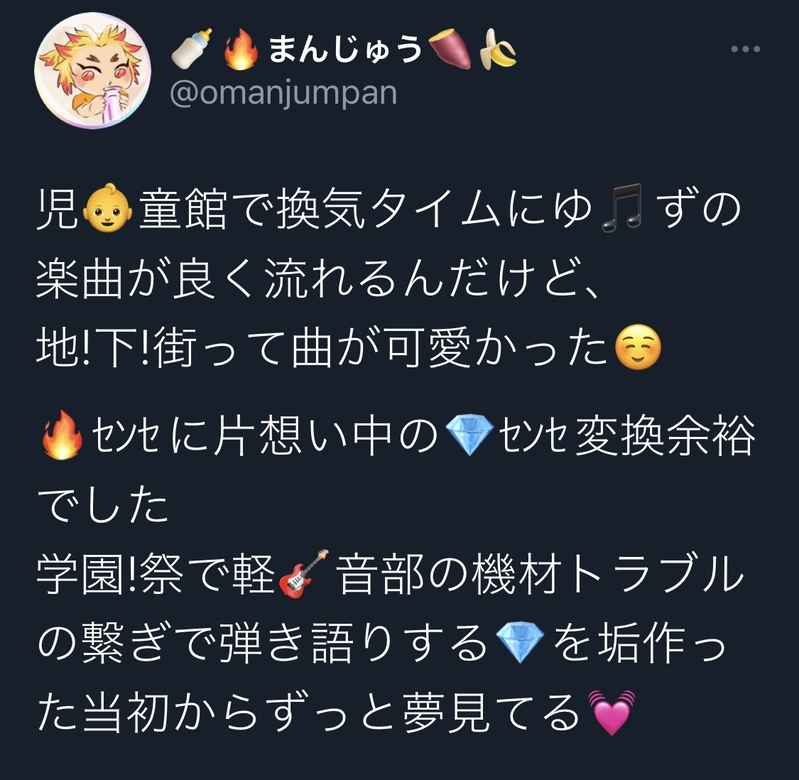Screen dimensions: 799x780
Task: Click the text でした
Action: click(102, 504)
